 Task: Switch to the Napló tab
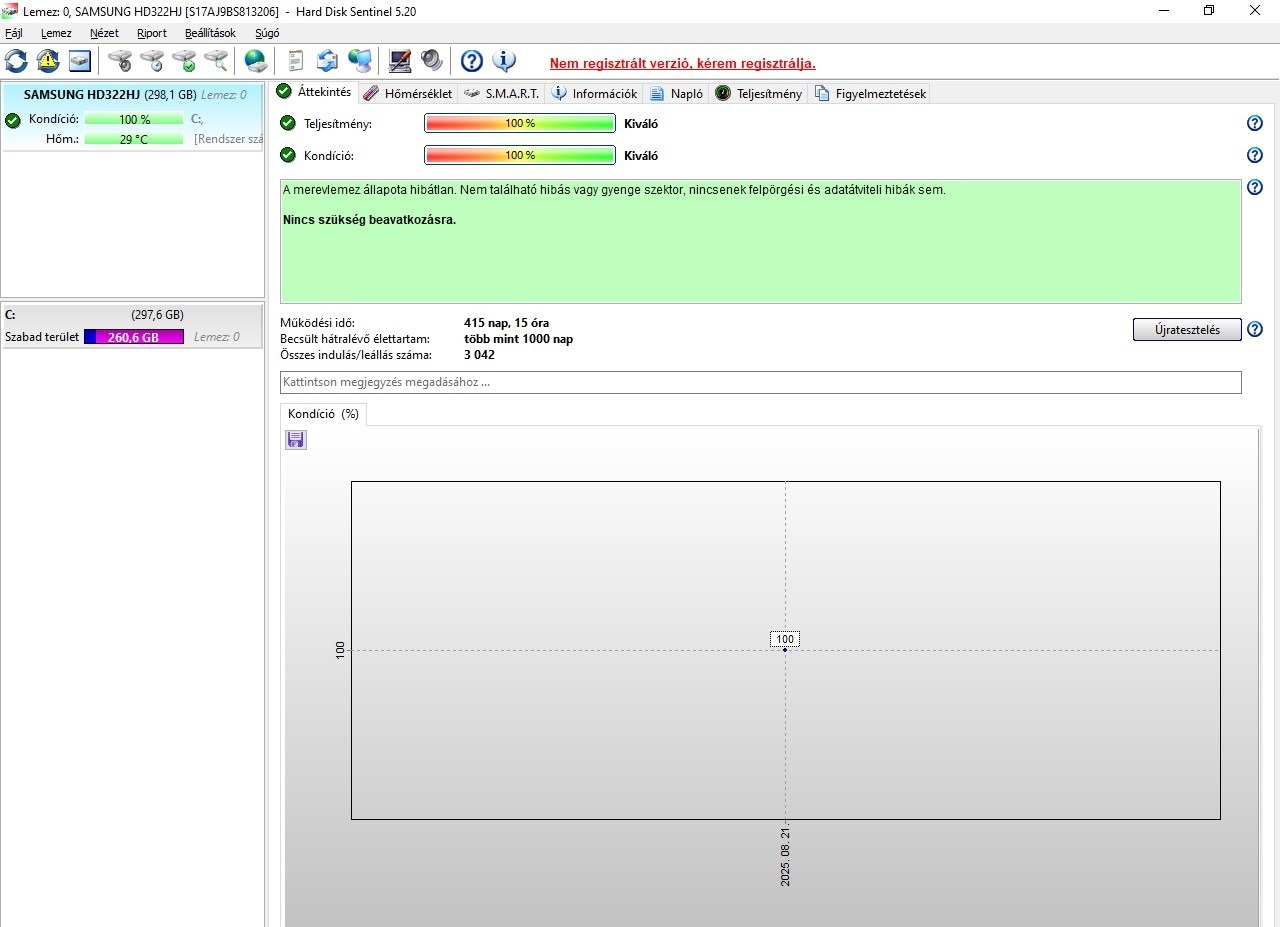coord(676,93)
